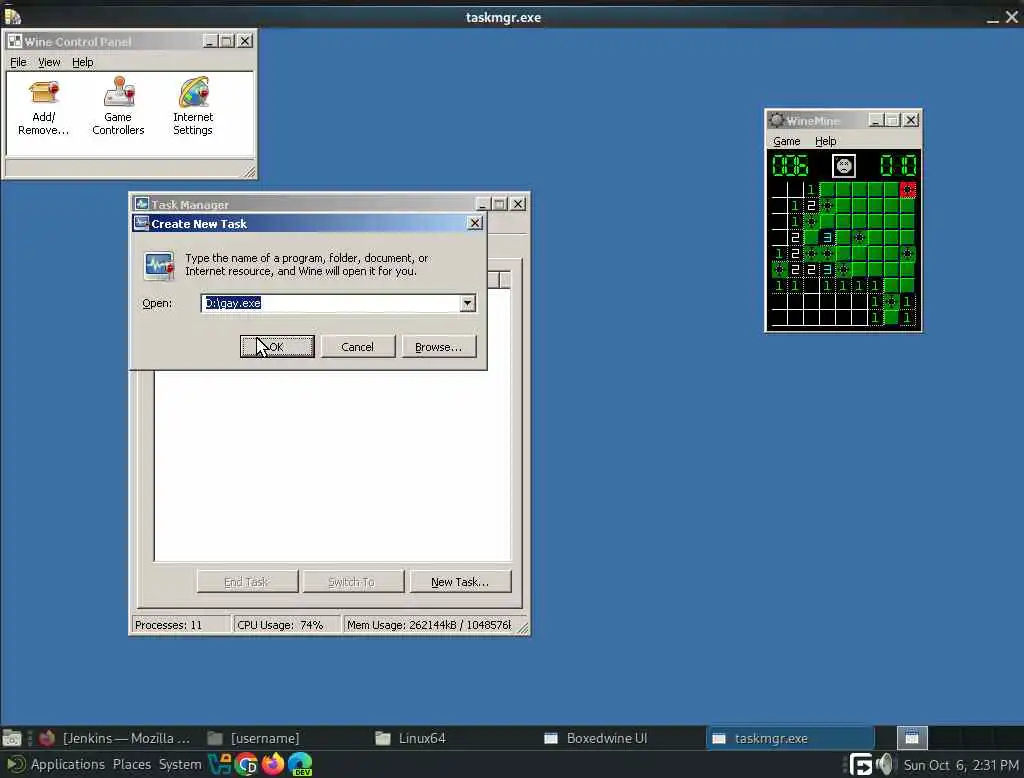The height and width of the screenshot is (778, 1024).
Task: Close the Create New Task dialog
Action: pyautogui.click(x=475, y=223)
